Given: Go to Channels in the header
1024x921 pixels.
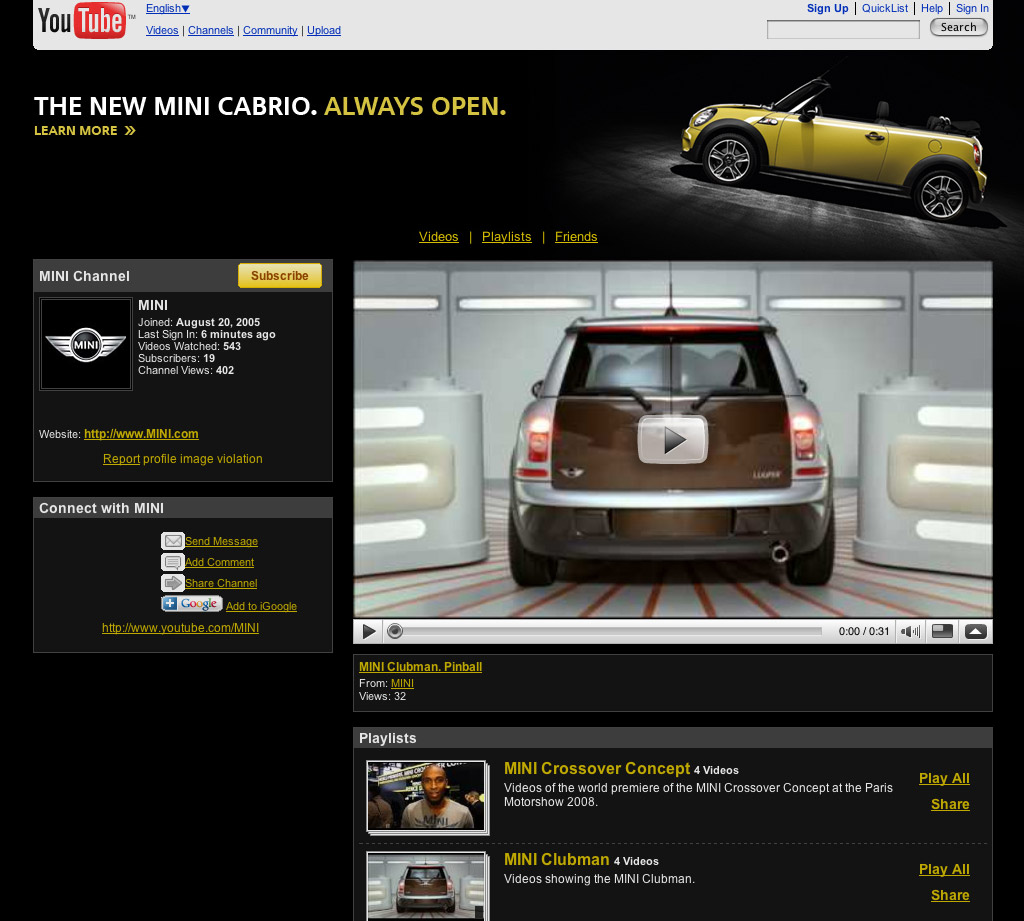Looking at the screenshot, I should point(210,30).
